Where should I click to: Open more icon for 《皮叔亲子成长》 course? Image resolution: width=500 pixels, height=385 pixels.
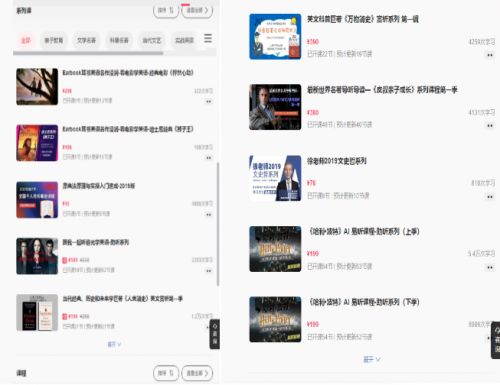tap(490, 126)
